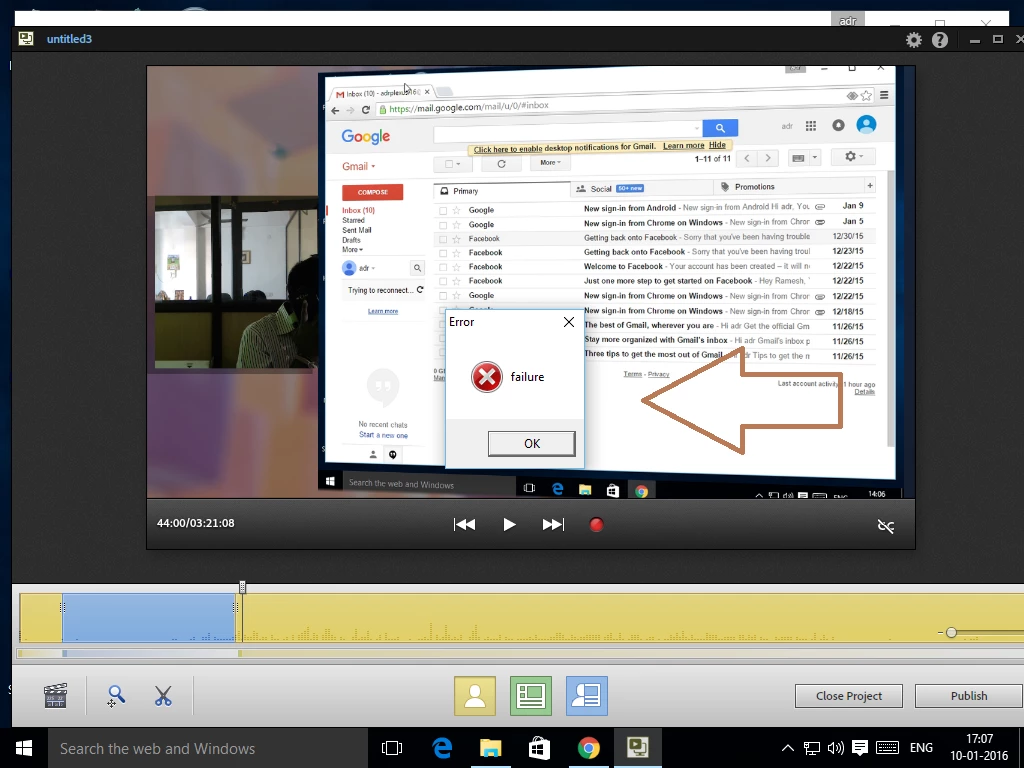1024x768 pixels.
Task: Click the blue Gmail search button
Action: (x=720, y=128)
